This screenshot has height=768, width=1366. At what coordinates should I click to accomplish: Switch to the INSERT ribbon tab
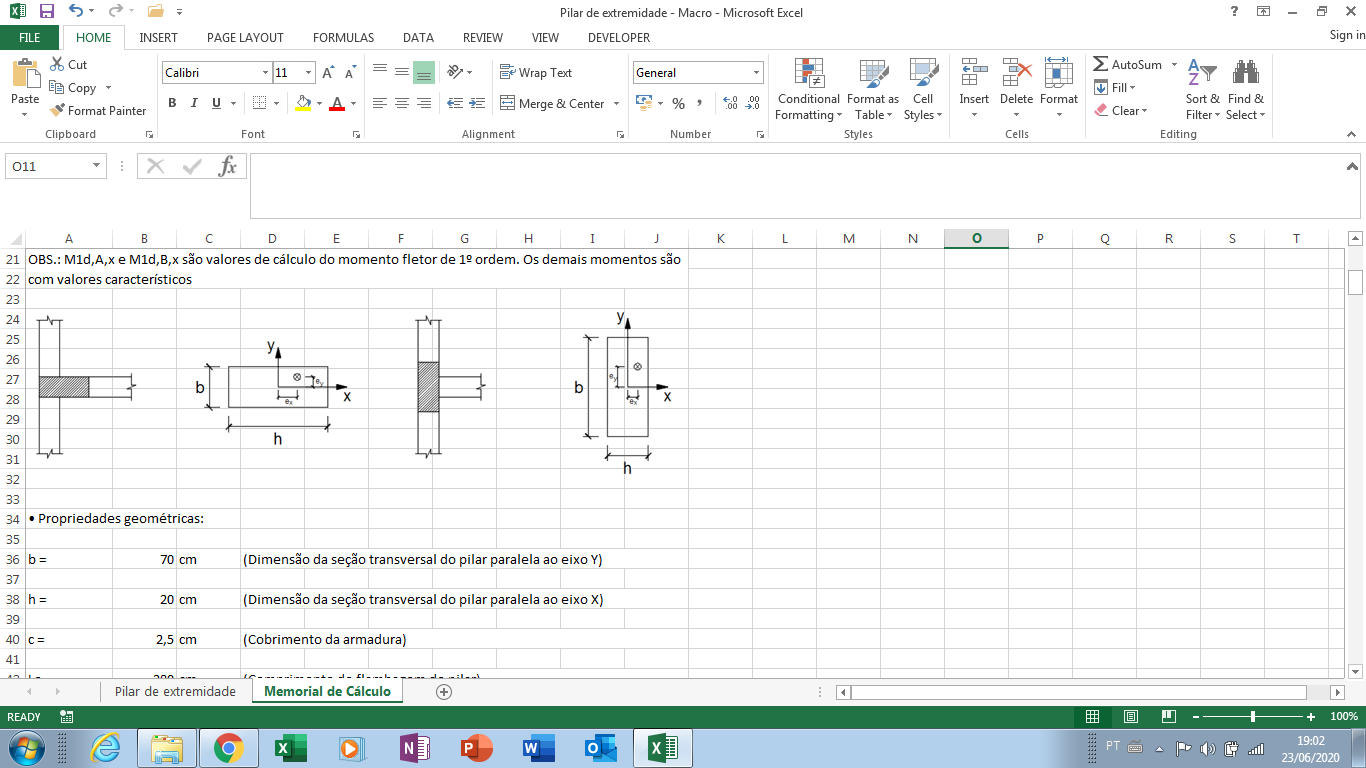click(x=159, y=38)
